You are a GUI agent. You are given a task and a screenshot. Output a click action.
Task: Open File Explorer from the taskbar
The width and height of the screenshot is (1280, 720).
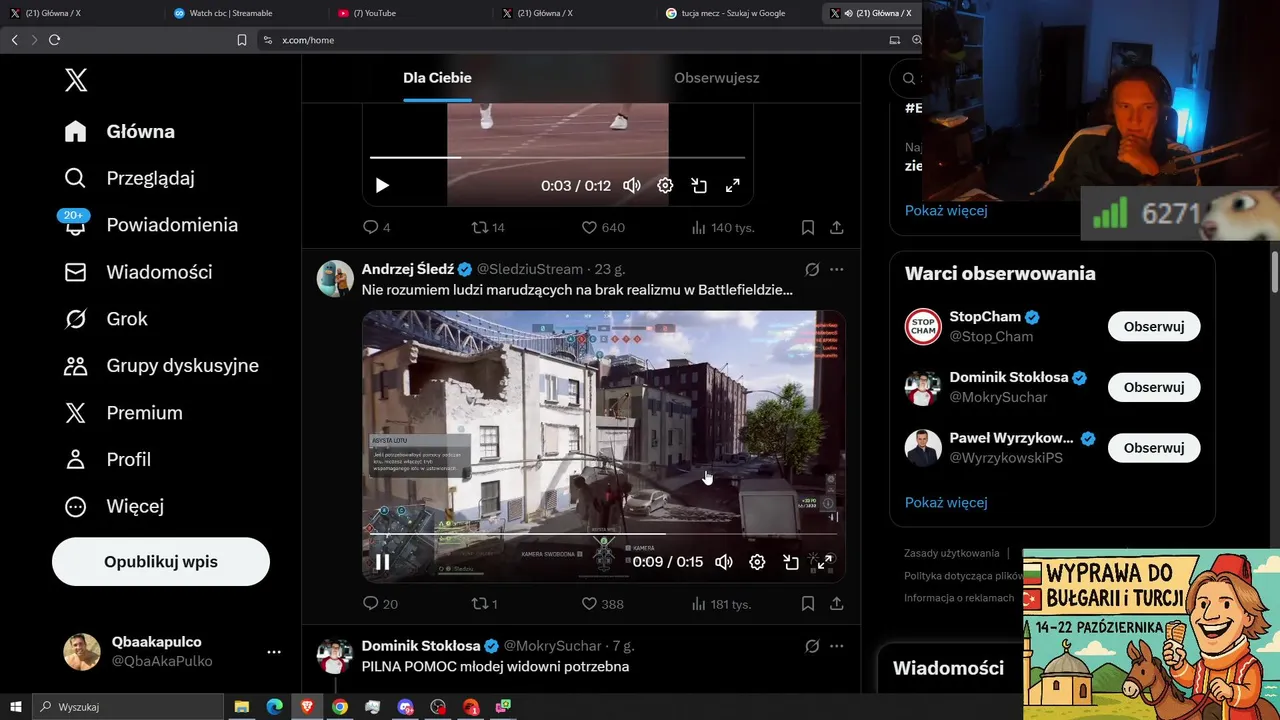click(241, 707)
